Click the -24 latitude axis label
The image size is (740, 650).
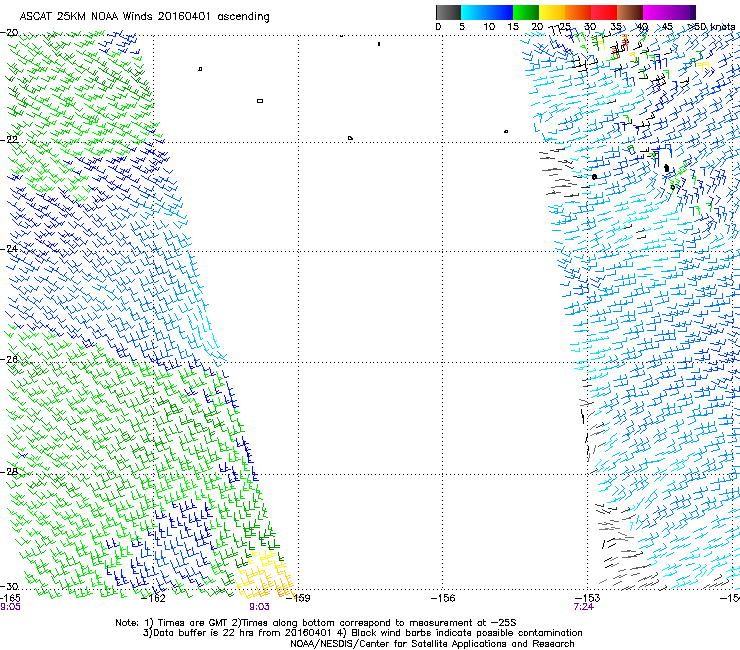tap(9, 248)
